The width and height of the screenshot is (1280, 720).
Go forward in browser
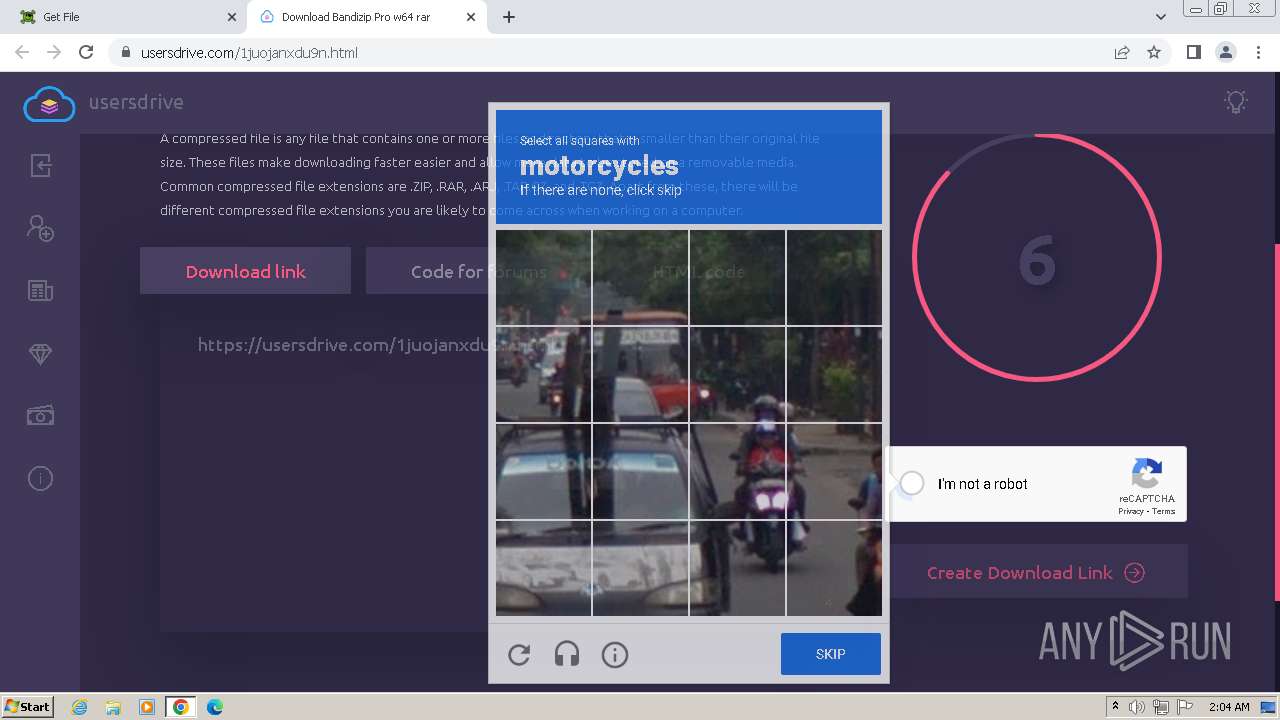54,52
